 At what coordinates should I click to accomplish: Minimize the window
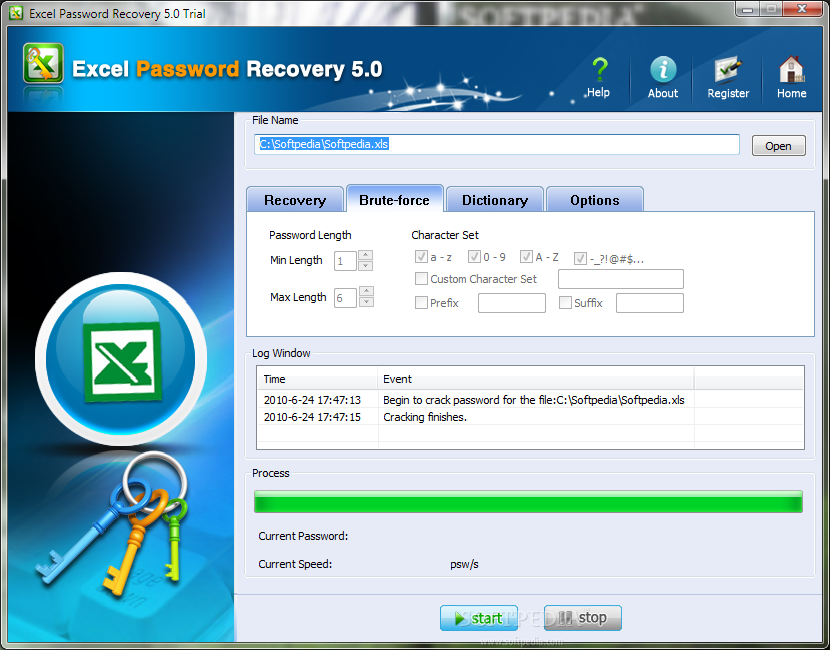click(x=748, y=9)
